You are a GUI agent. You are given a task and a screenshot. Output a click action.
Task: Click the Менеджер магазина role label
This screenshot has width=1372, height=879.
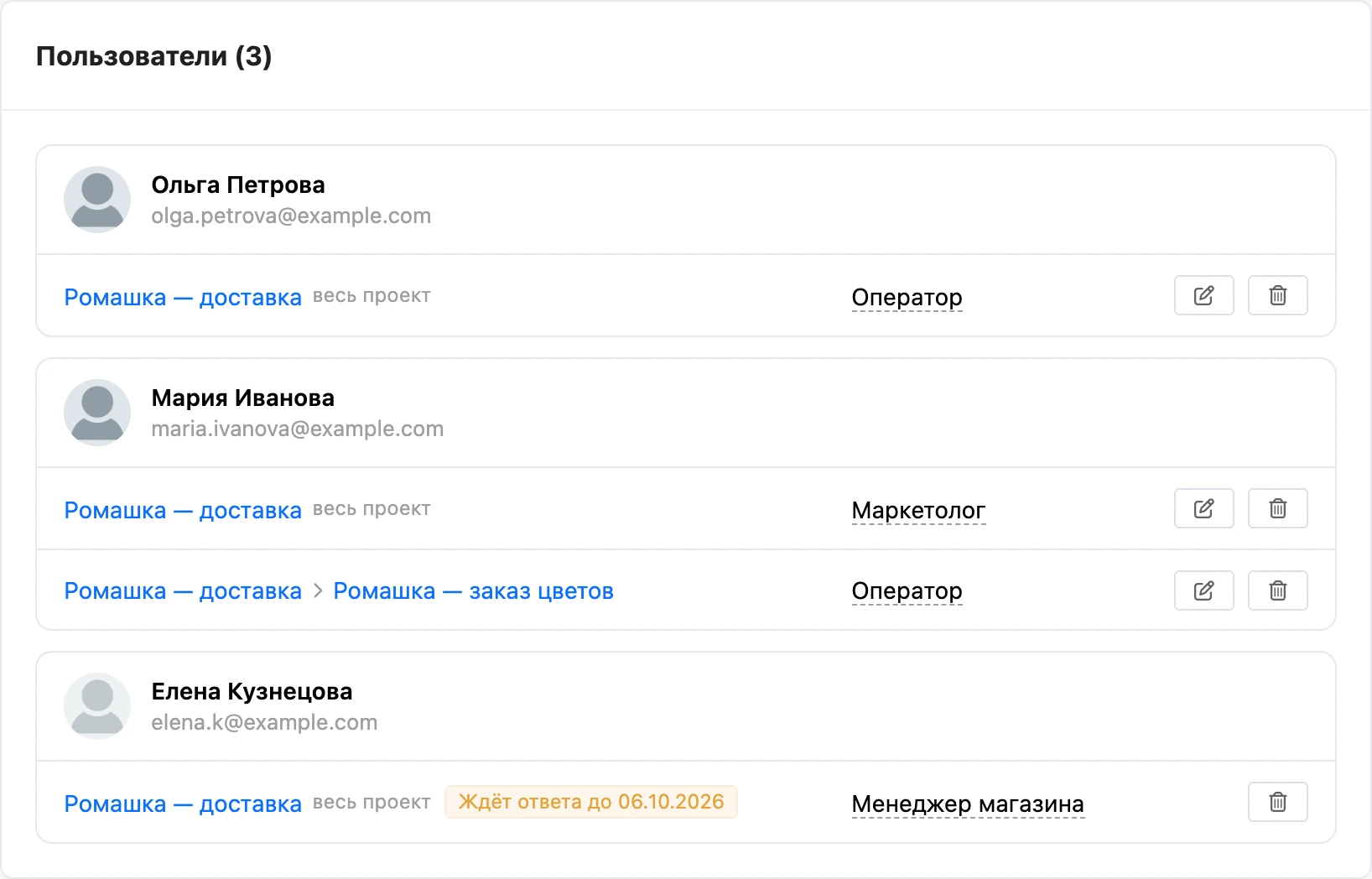click(968, 804)
